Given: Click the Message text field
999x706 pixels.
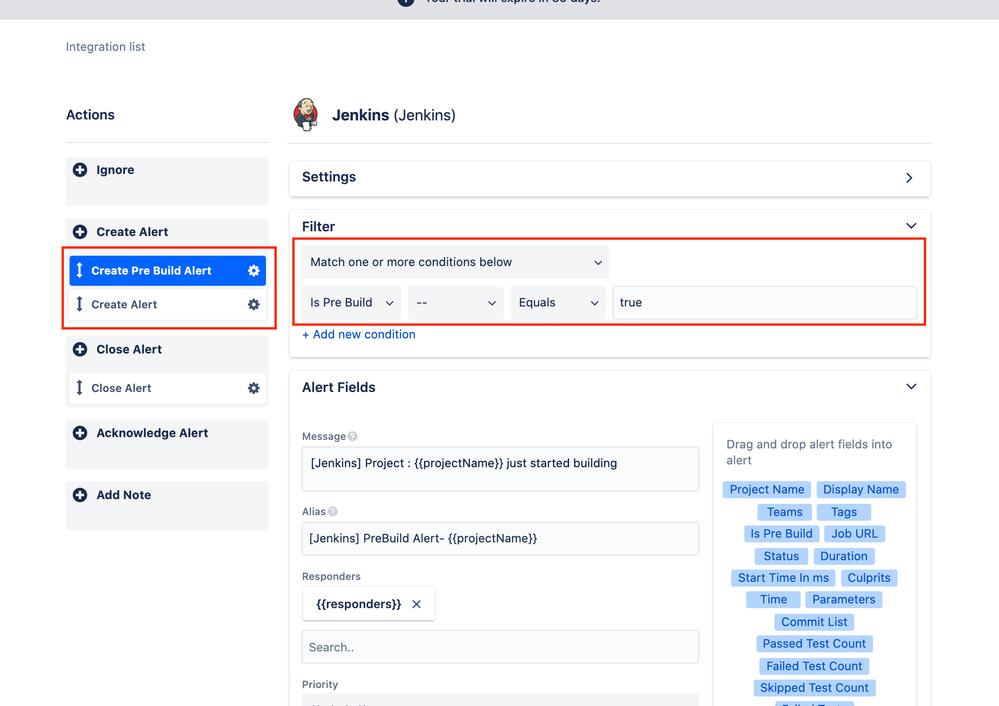Looking at the screenshot, I should (500, 469).
